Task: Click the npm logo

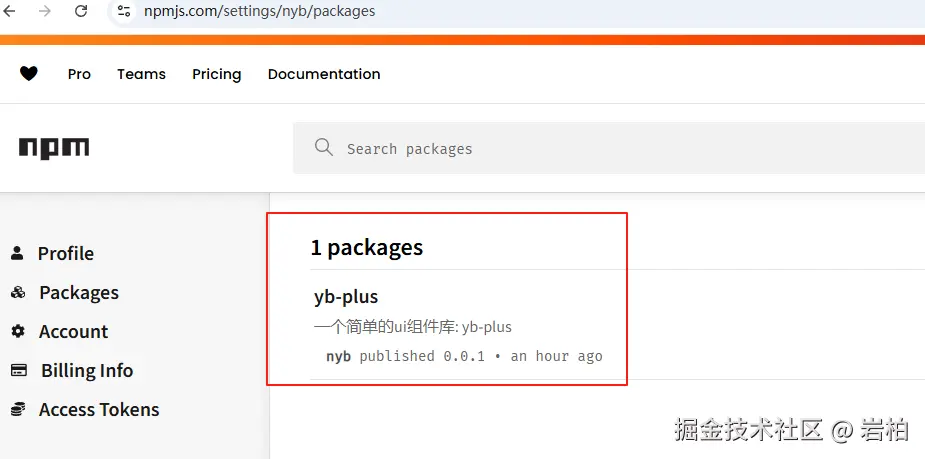Action: (x=54, y=148)
